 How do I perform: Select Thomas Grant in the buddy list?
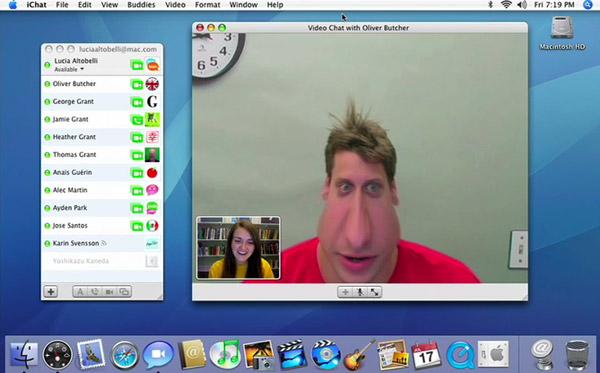(102, 155)
